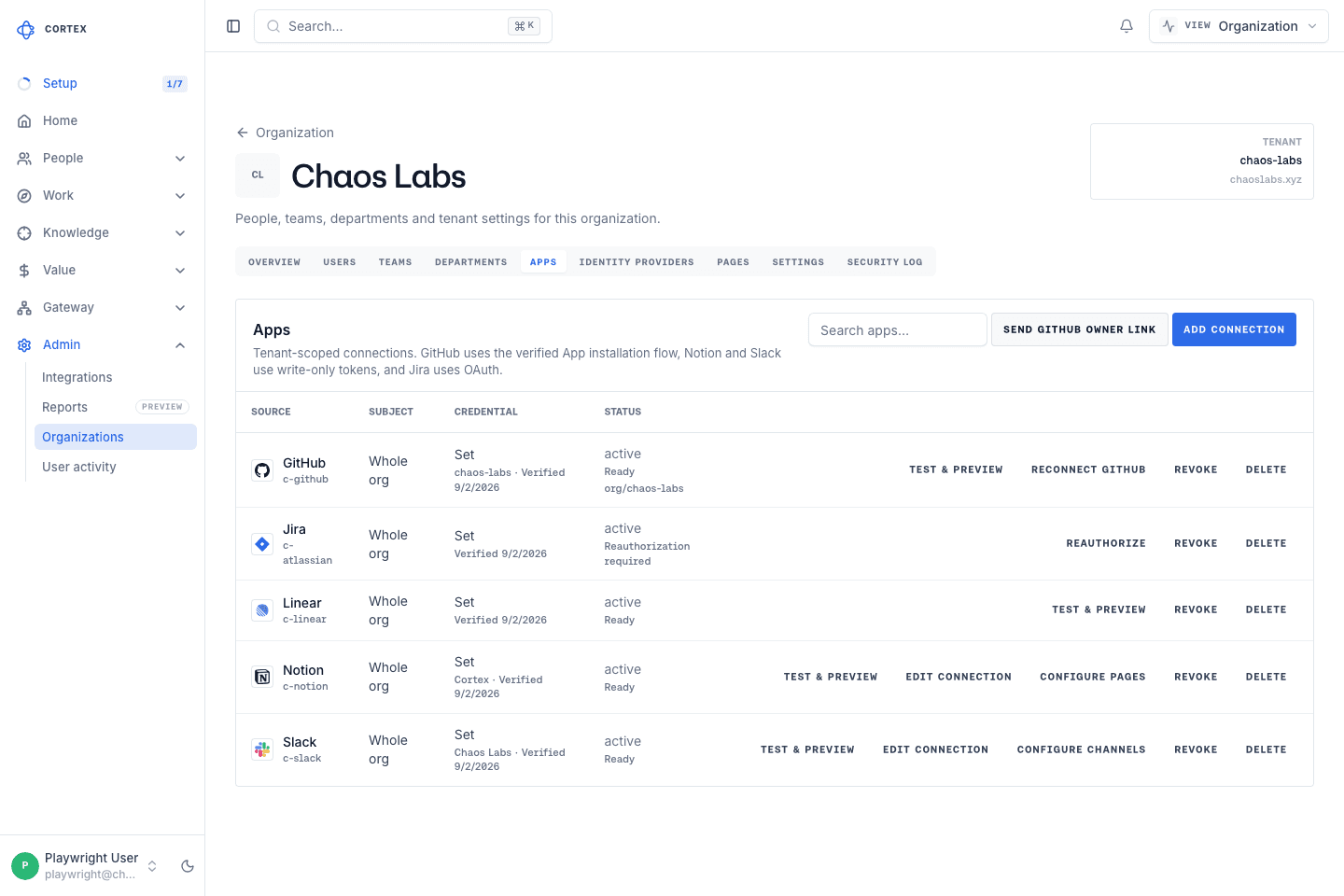The image size is (1344, 896).
Task: Open the Settings tab
Action: 798,262
